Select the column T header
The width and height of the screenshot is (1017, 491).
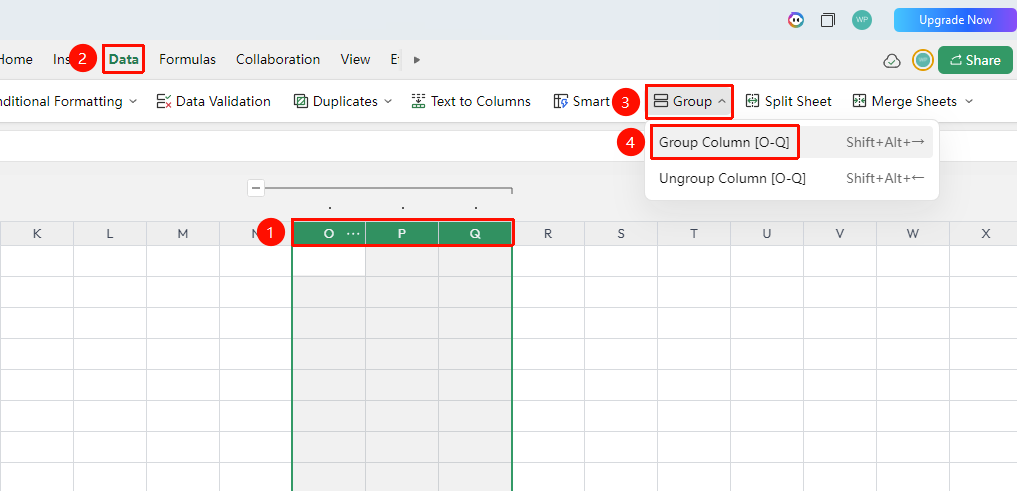pyautogui.click(x=694, y=234)
